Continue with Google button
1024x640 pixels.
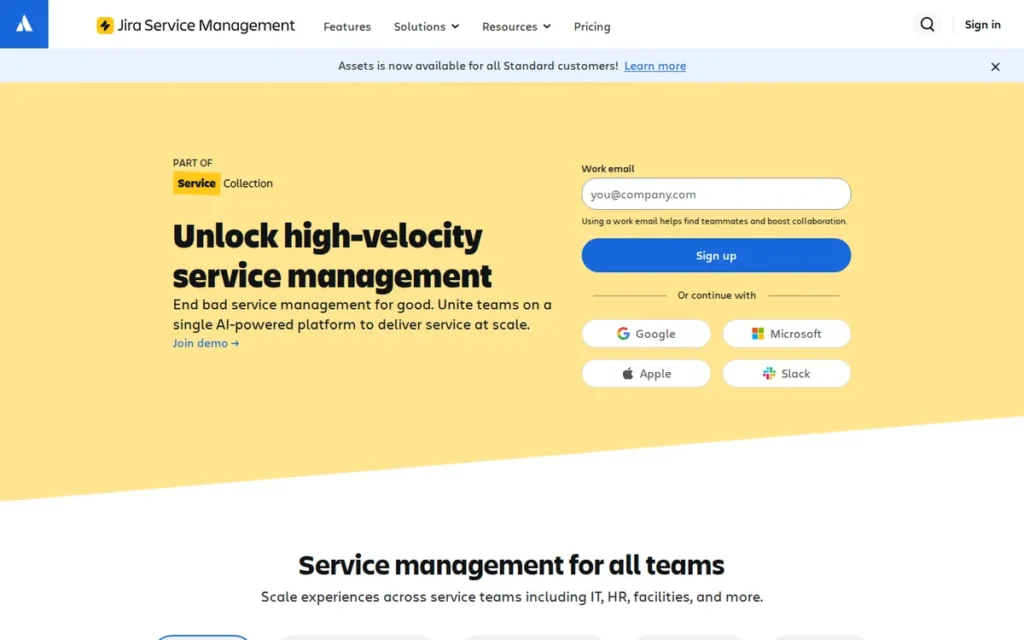coord(646,333)
